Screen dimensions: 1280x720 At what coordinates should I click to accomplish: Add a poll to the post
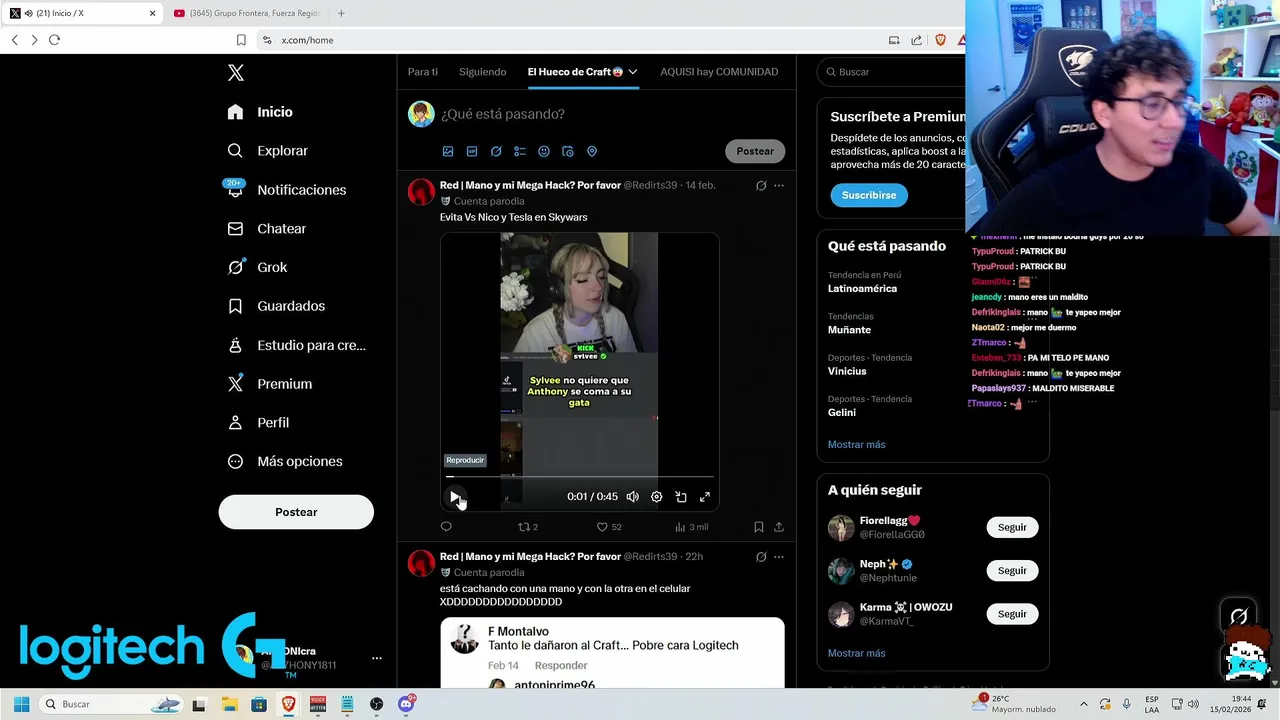point(520,151)
